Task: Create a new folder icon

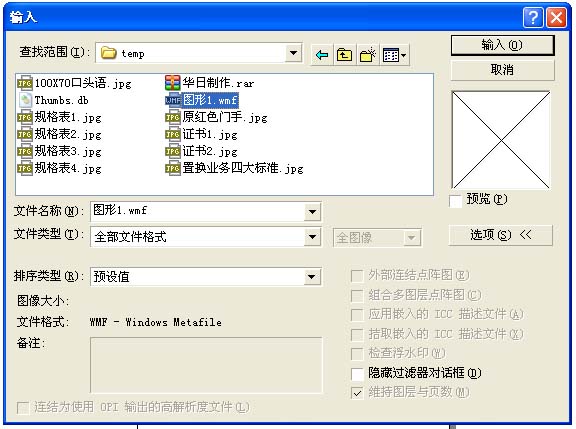Action: click(x=367, y=55)
